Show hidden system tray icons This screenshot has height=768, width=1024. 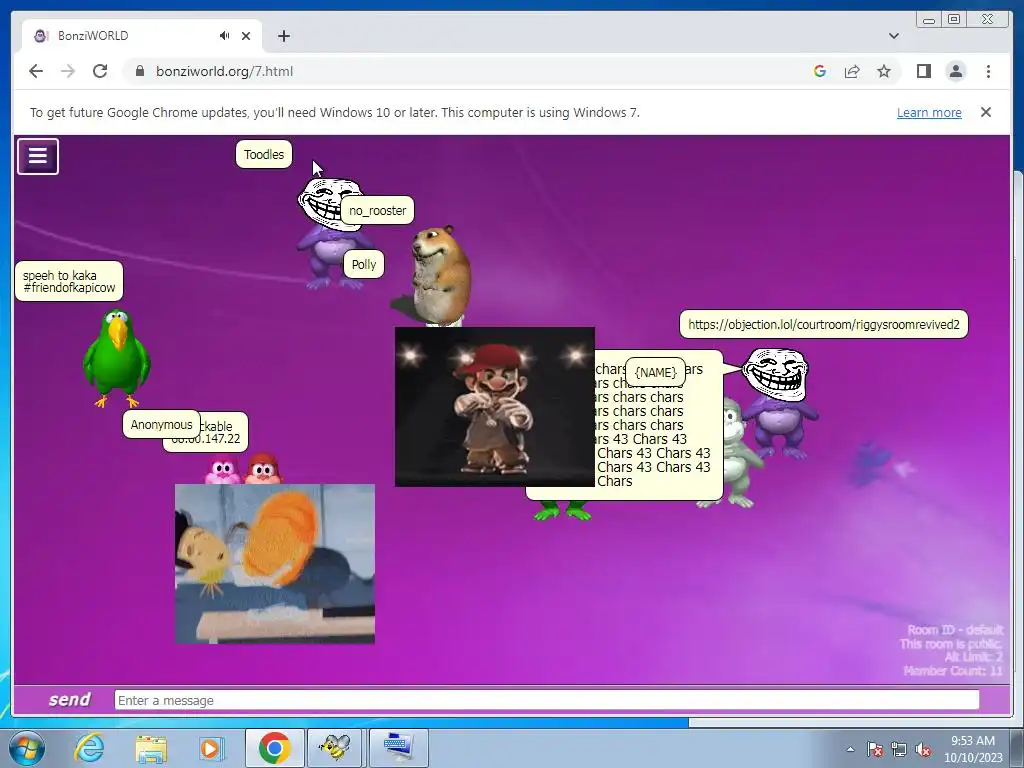click(x=850, y=749)
